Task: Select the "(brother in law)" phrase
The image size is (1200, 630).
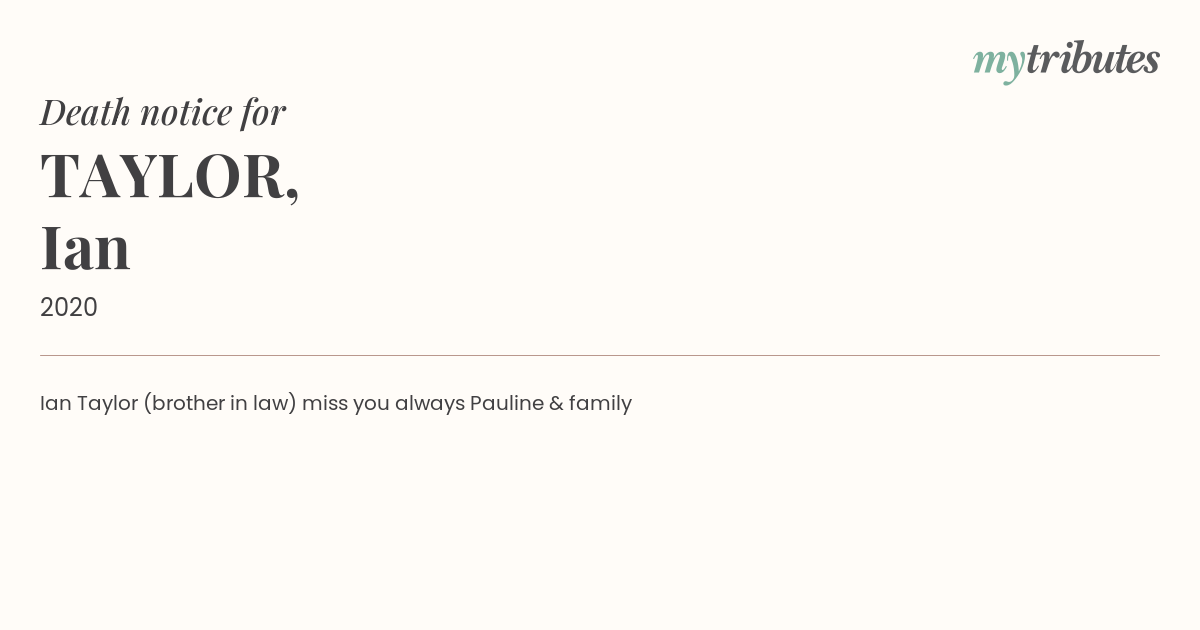Action: (x=220, y=403)
